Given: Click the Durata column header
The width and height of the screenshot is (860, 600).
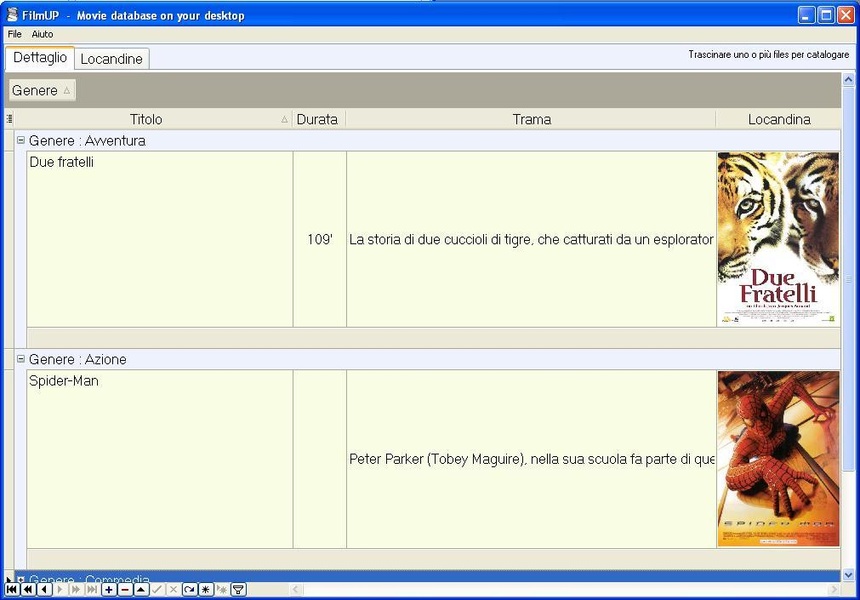Looking at the screenshot, I should click(319, 119).
